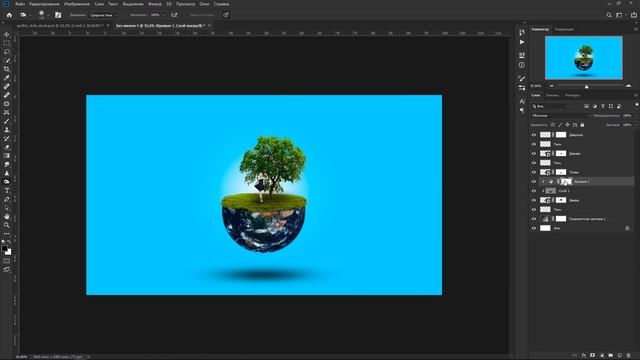Hide the Фон layer
The width and height of the screenshot is (640, 360).
(533, 228)
